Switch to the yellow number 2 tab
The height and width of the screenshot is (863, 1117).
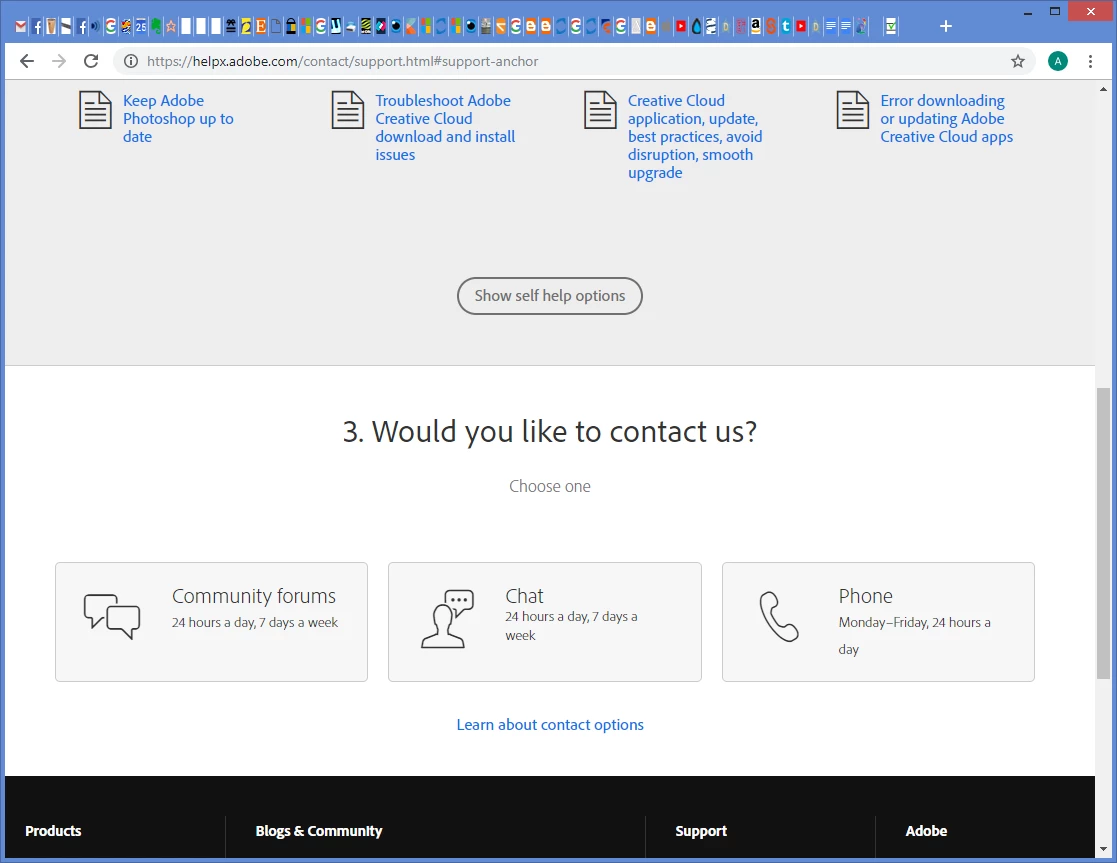click(x=246, y=27)
